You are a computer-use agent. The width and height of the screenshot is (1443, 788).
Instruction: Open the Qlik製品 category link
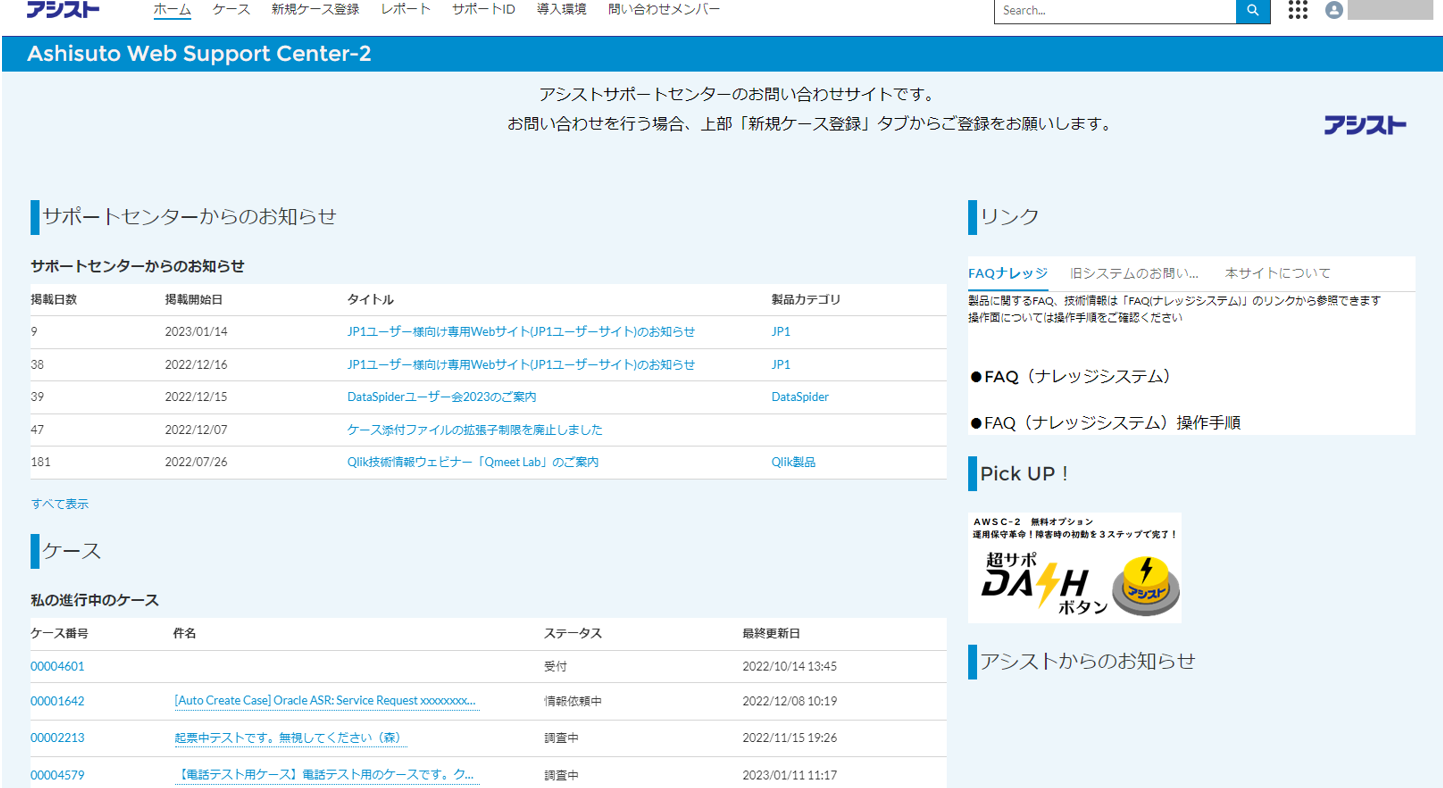tap(793, 462)
